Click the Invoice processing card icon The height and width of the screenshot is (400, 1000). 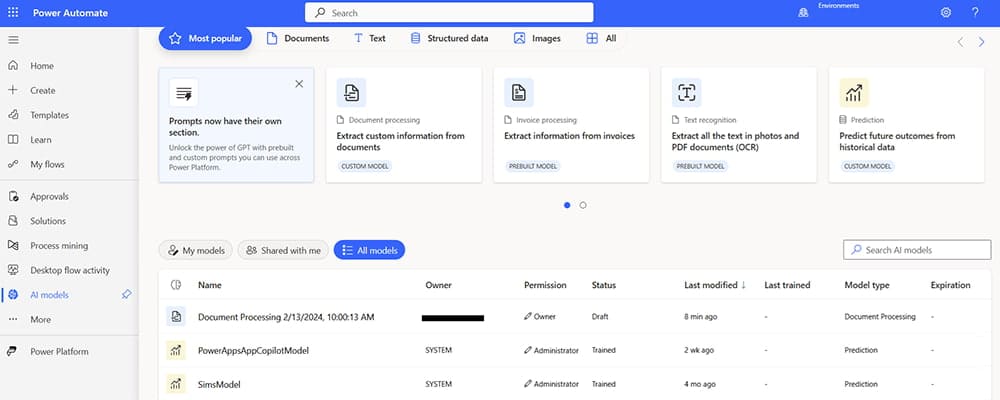519,93
